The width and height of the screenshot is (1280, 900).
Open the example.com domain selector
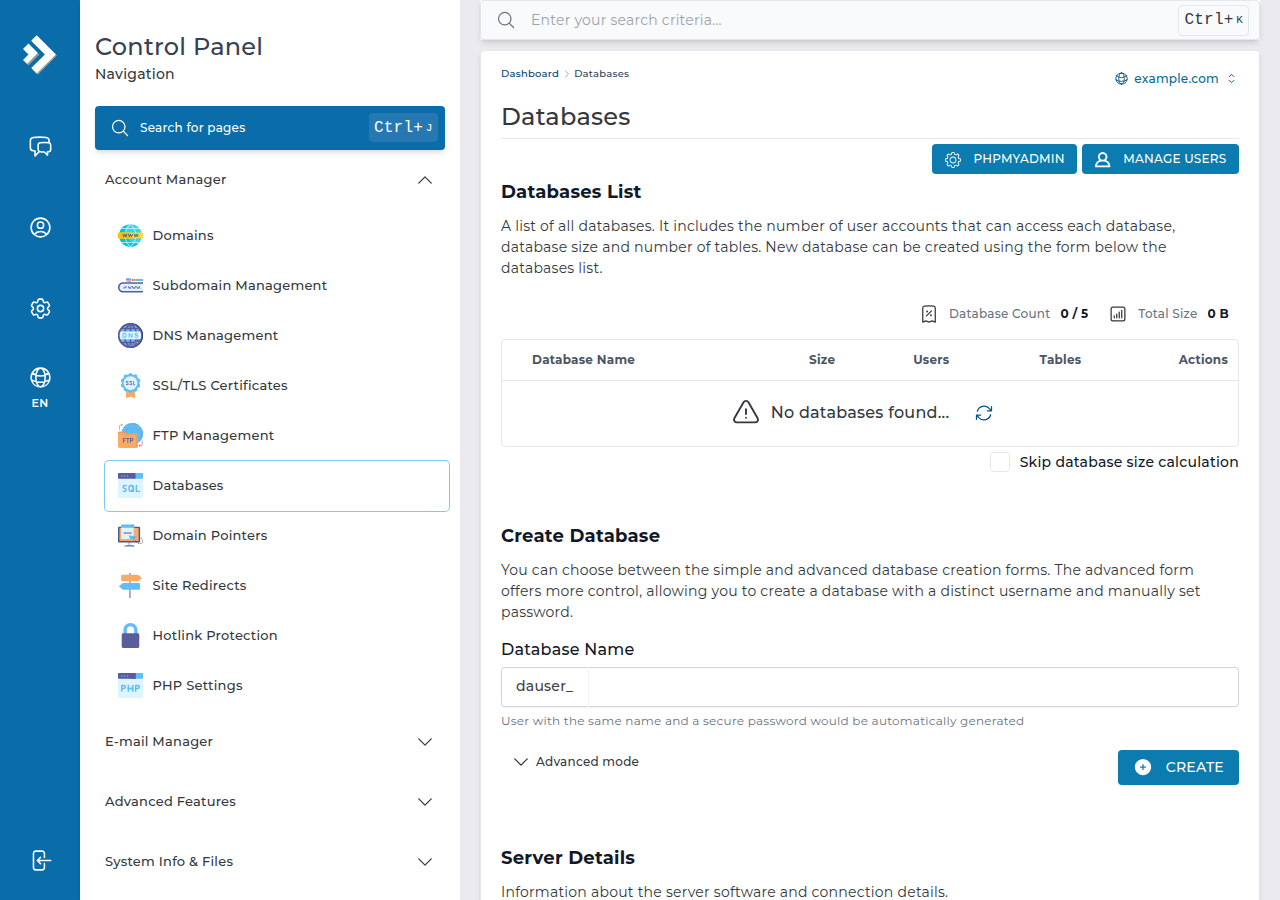[x=1176, y=79]
